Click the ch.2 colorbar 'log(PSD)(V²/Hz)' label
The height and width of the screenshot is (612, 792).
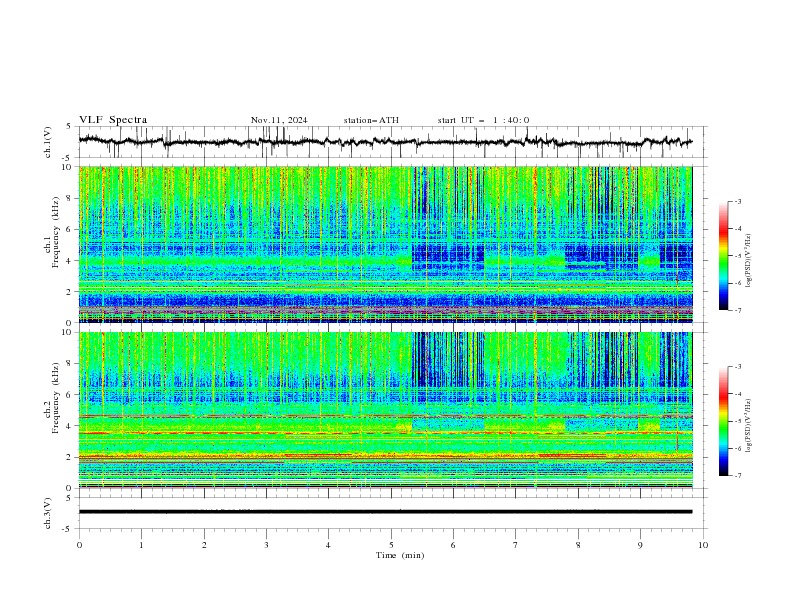click(748, 425)
